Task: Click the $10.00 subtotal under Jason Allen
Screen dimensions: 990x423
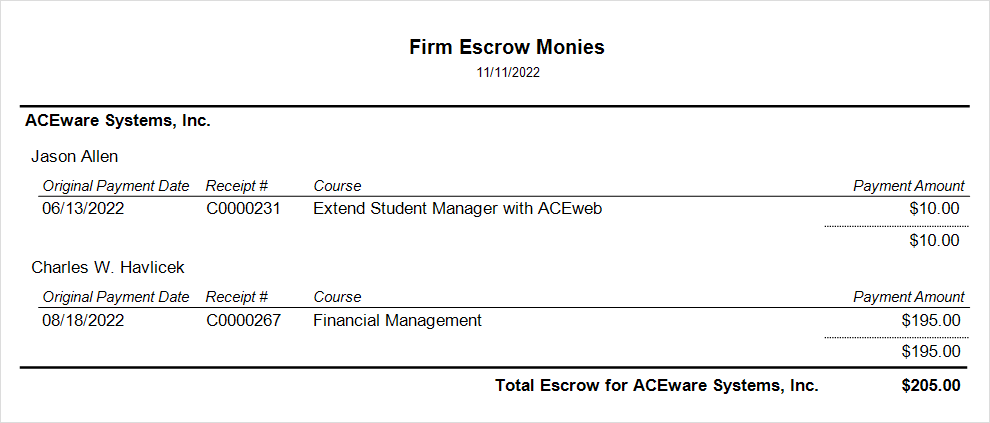Action: [x=935, y=240]
